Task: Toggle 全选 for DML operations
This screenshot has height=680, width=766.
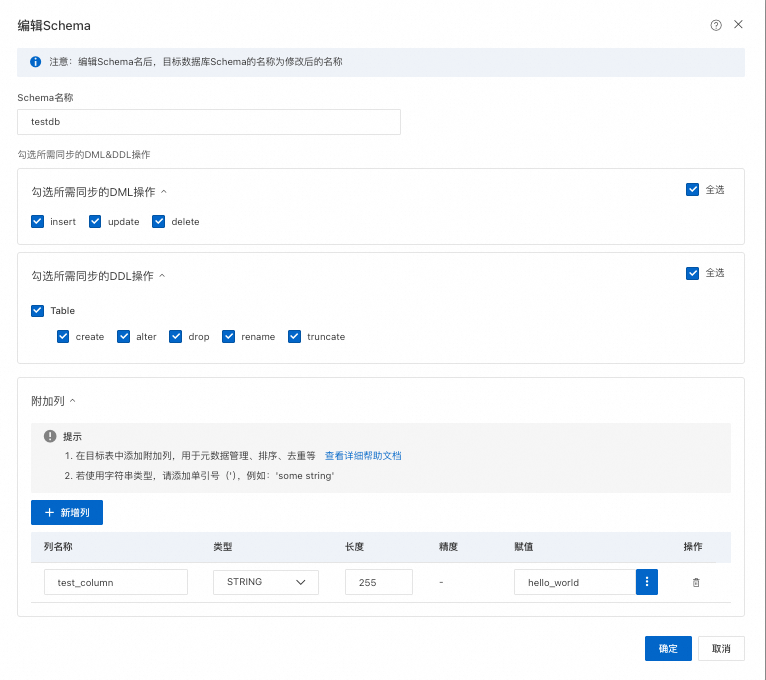Action: coord(692,190)
